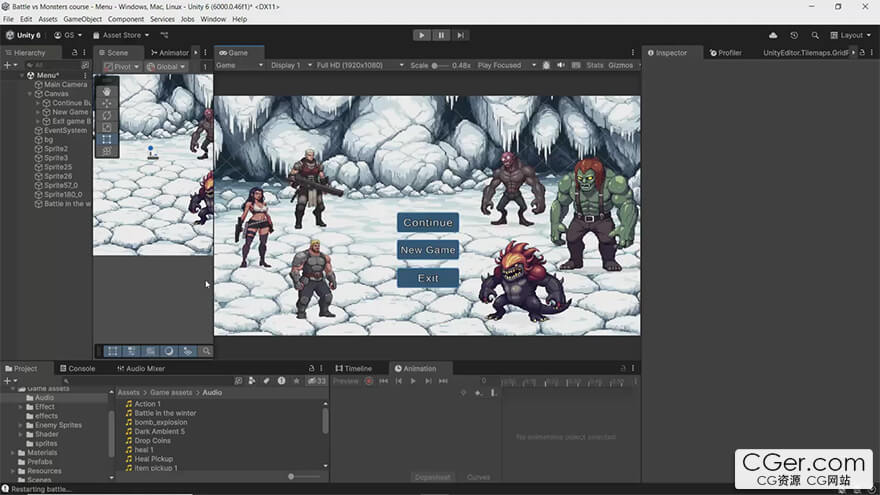Click the Exit button in Game view
Screen dimensions: 880x495
pyautogui.click(x=428, y=278)
